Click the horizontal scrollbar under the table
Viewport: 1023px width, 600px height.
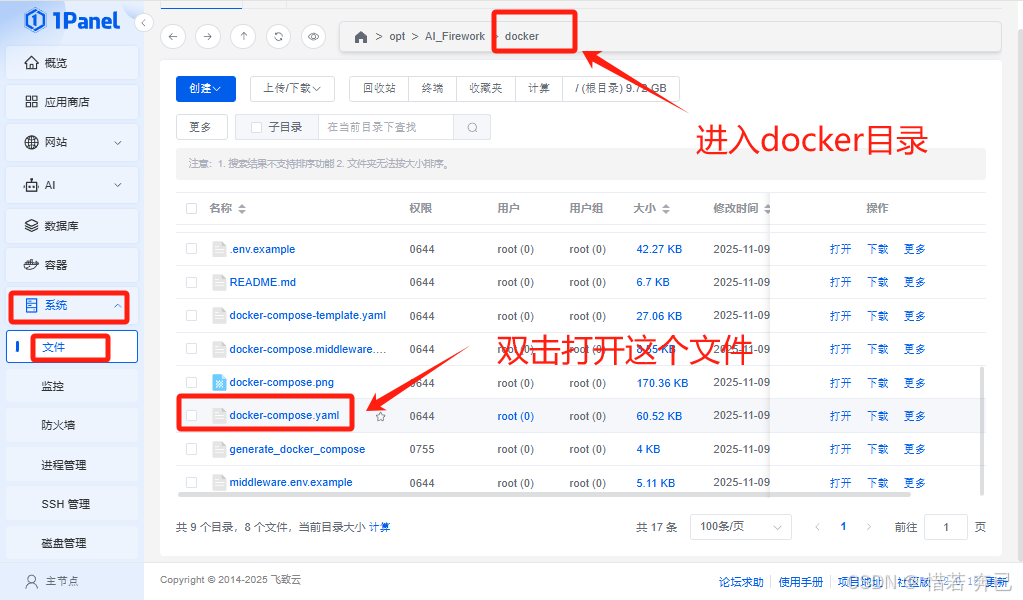pyautogui.click(x=544, y=495)
